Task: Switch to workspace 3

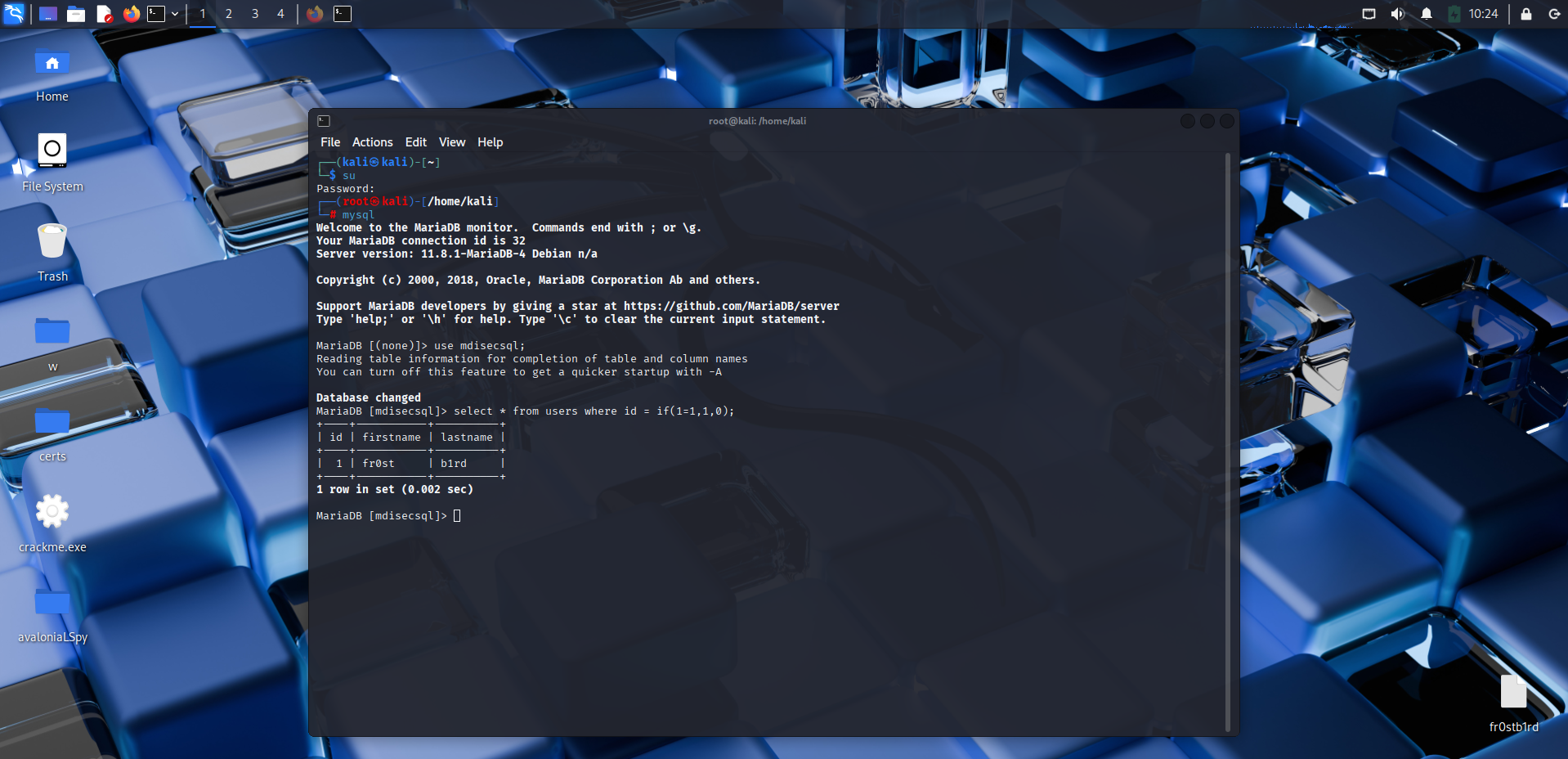Action: coord(255,14)
